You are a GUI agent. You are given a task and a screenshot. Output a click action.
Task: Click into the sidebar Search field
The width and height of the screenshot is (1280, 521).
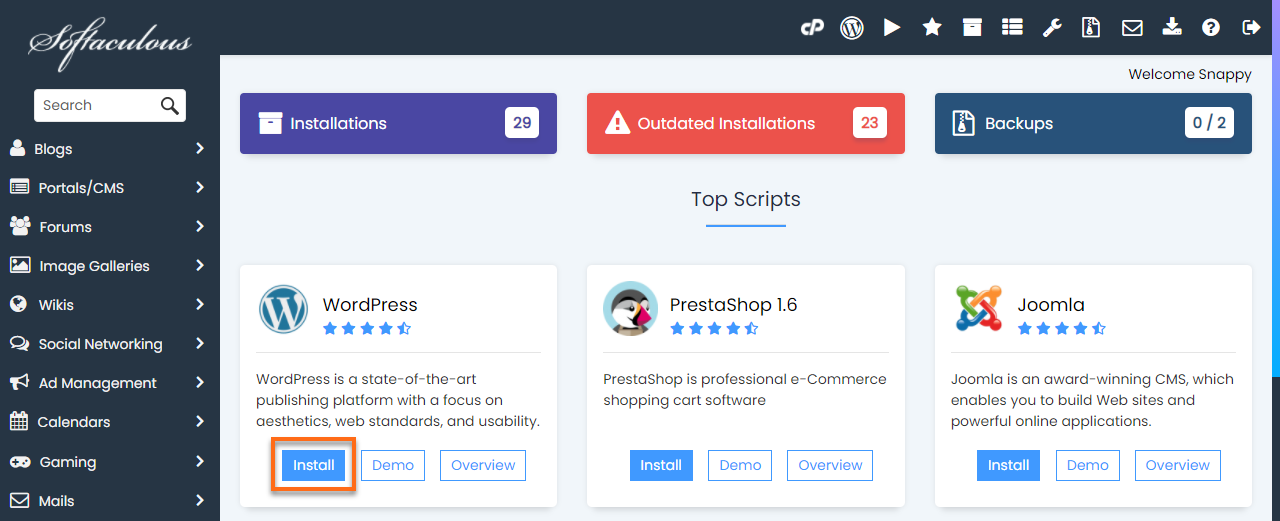point(95,106)
